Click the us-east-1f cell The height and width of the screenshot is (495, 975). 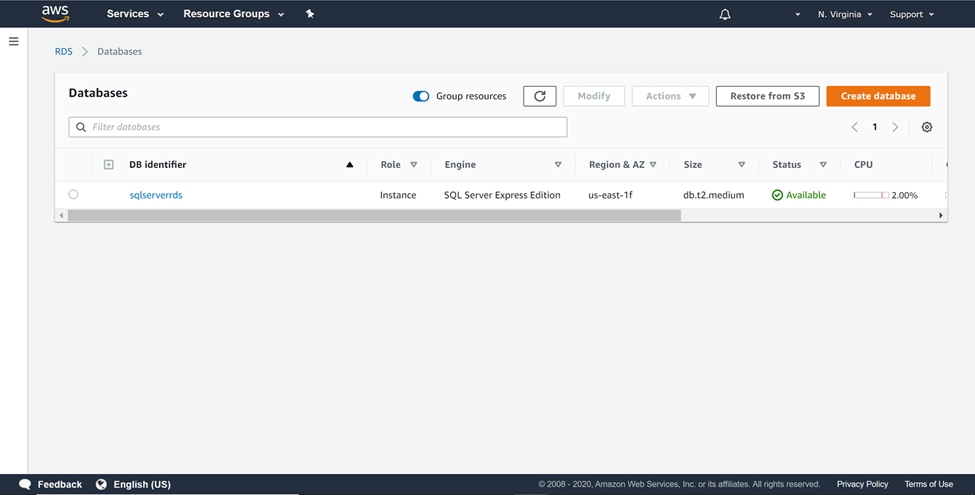point(610,195)
